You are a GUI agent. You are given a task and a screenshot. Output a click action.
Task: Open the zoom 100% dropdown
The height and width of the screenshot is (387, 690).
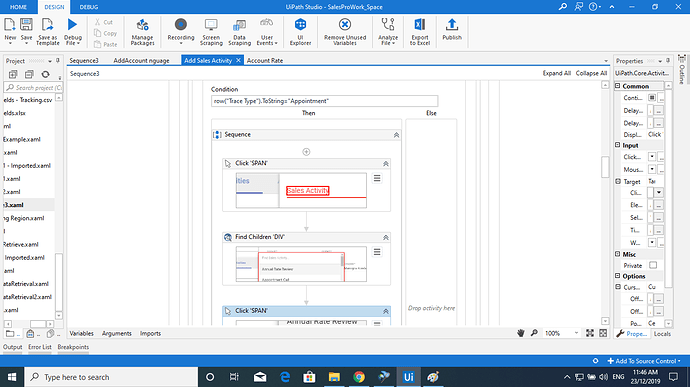coord(576,333)
